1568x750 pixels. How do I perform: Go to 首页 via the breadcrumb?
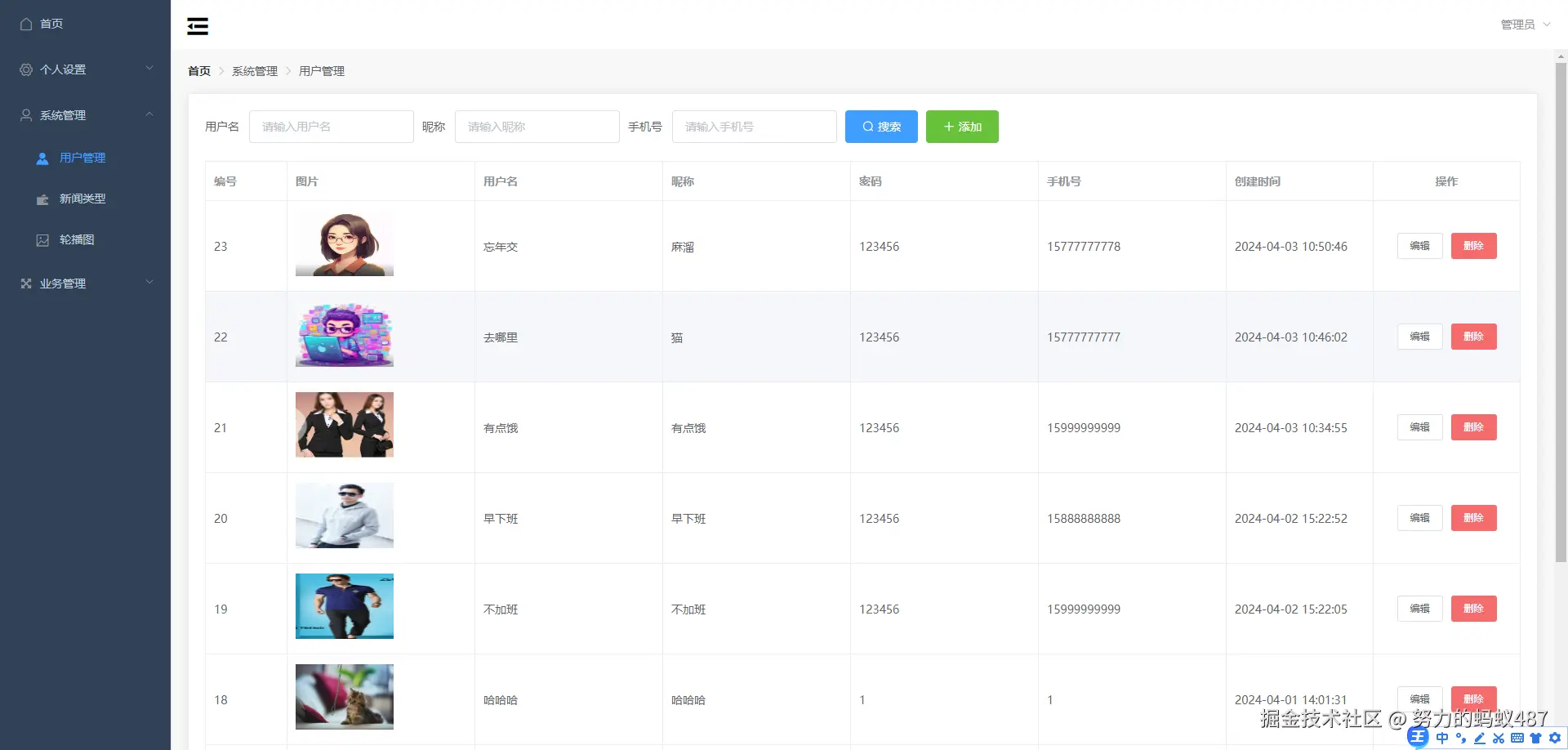[x=199, y=71]
